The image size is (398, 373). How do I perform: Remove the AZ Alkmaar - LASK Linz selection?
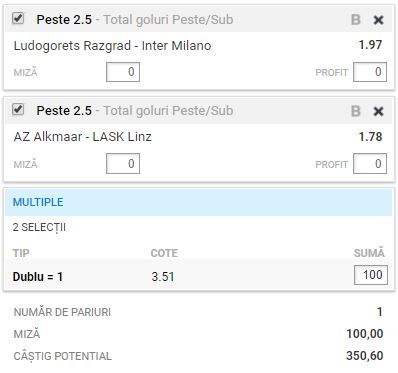coord(378,111)
